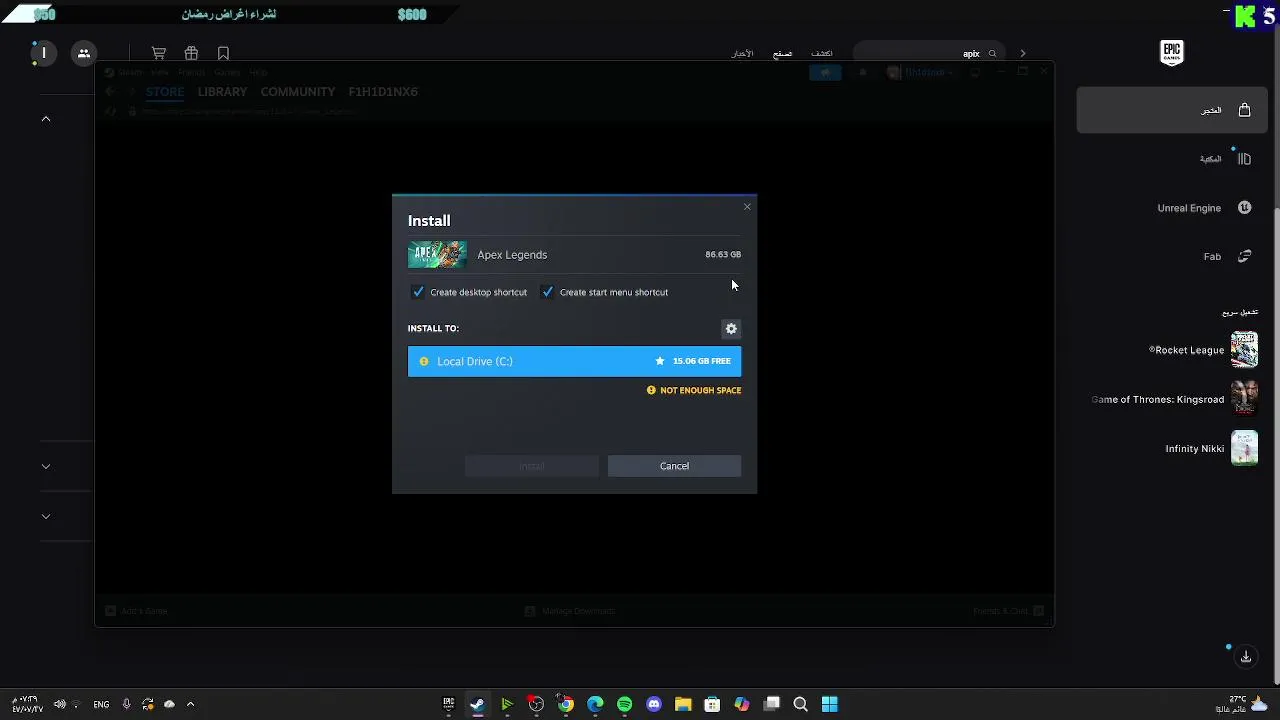1280x720 pixels.
Task: Expand the middle chevron in left panel
Action: pyautogui.click(x=46, y=466)
